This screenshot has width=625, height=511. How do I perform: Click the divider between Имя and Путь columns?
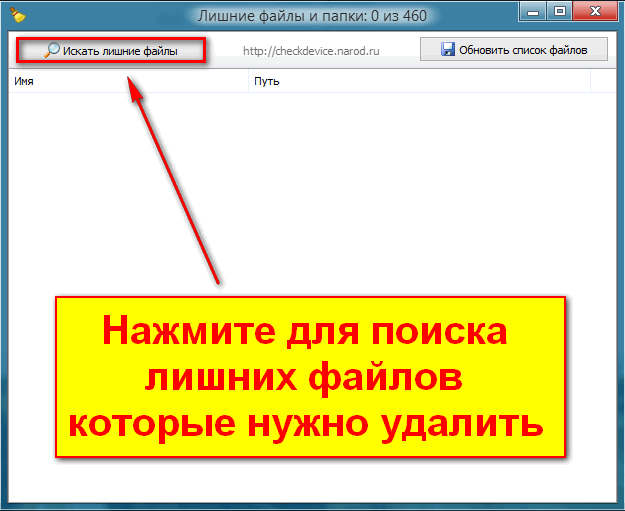point(248,81)
